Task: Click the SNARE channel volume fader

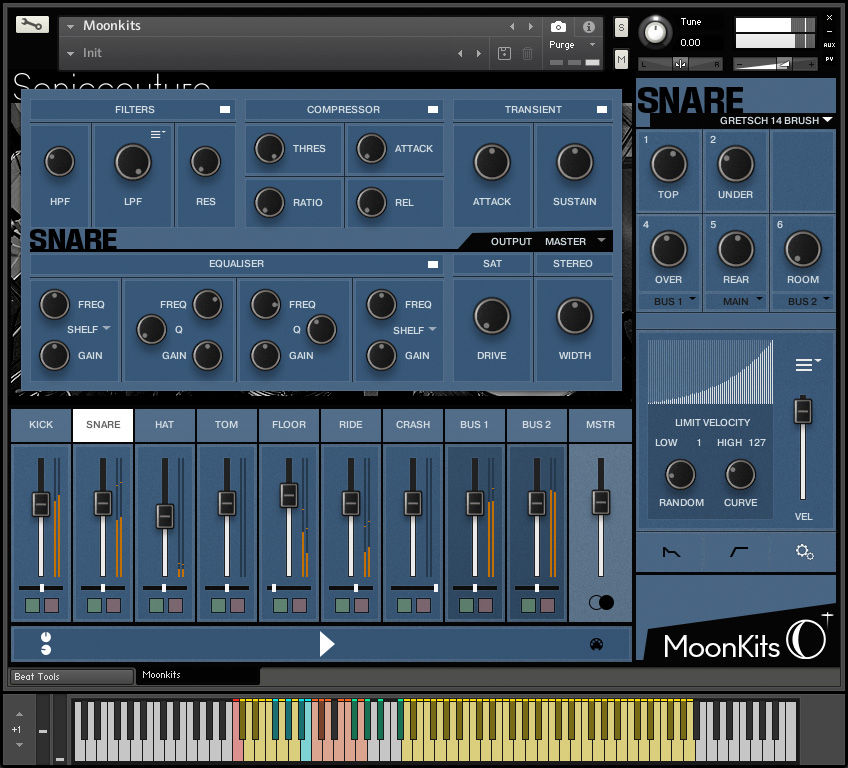Action: [x=103, y=504]
